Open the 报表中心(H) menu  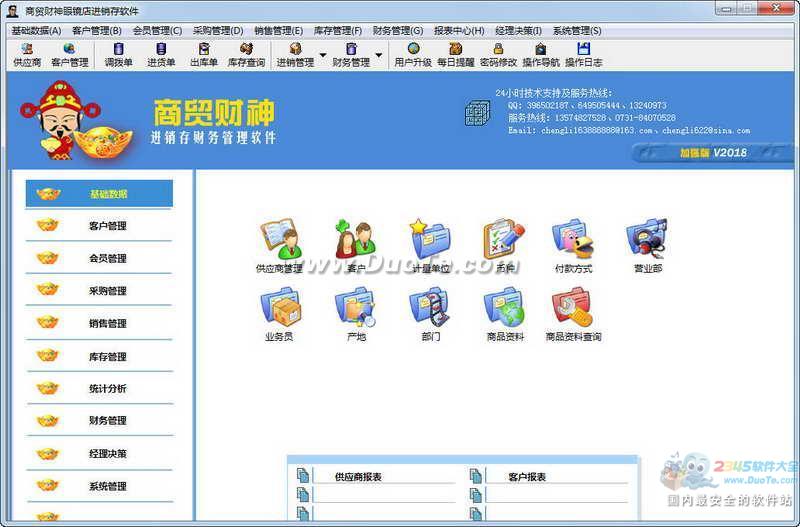tap(459, 31)
